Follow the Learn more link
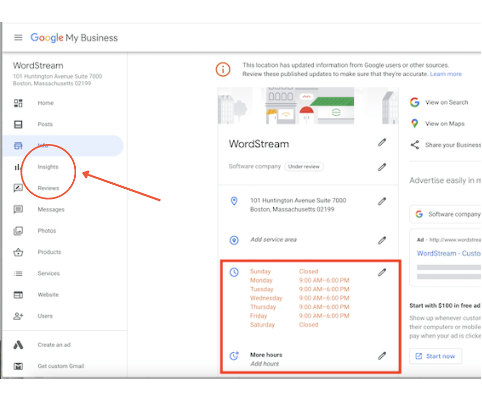This screenshot has height=402, width=482. pos(446,74)
